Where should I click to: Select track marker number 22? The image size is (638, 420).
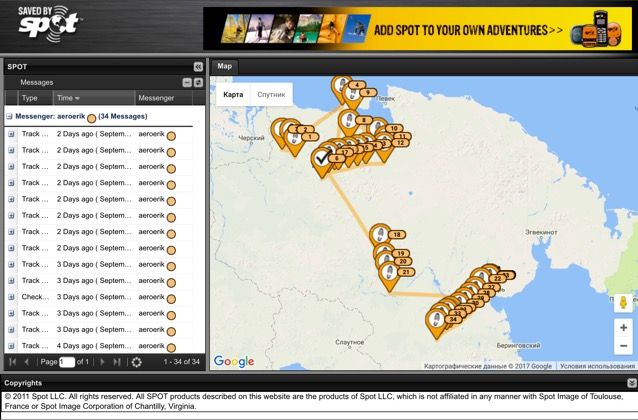click(483, 279)
